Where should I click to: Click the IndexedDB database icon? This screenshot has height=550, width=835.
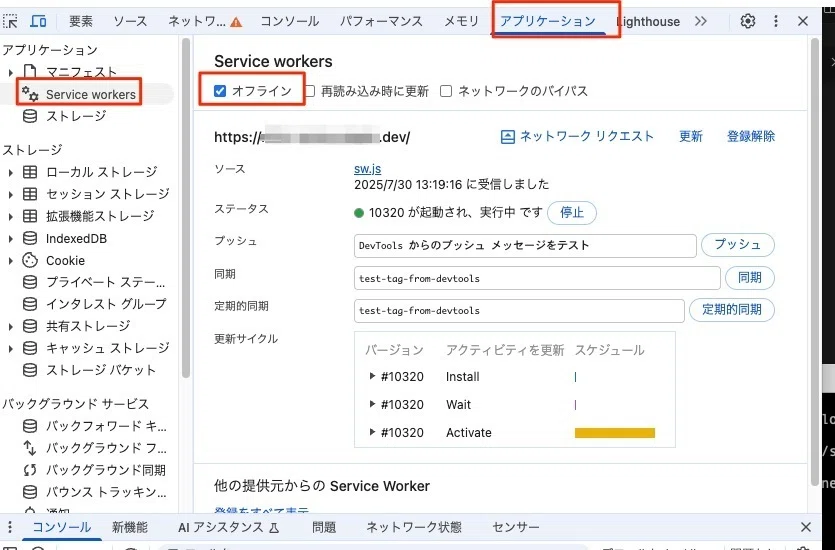pyautogui.click(x=30, y=238)
